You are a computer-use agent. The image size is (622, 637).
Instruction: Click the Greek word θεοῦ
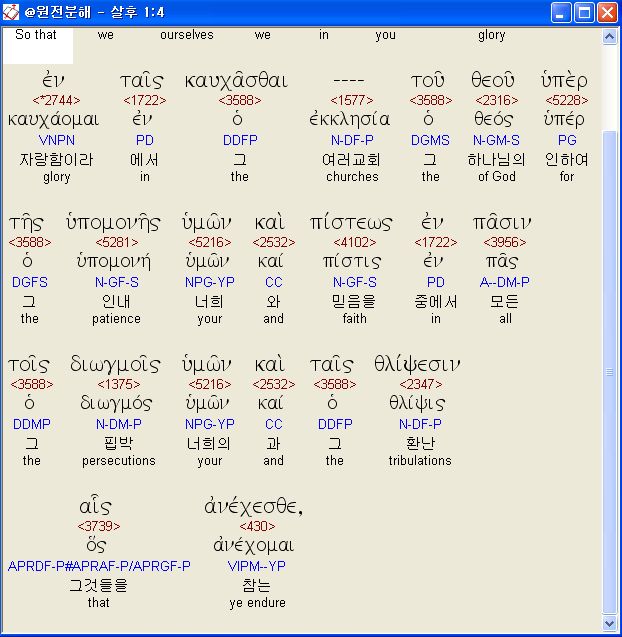pos(493,80)
